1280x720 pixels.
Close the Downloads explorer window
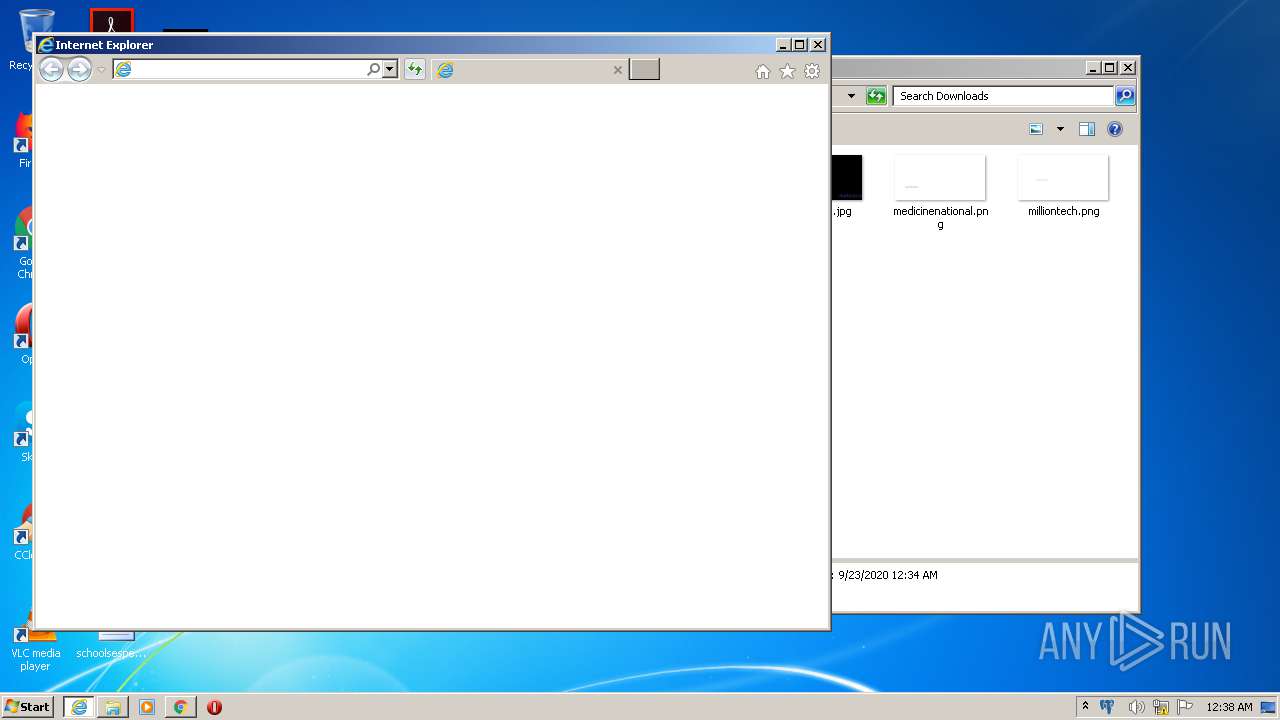1128,68
